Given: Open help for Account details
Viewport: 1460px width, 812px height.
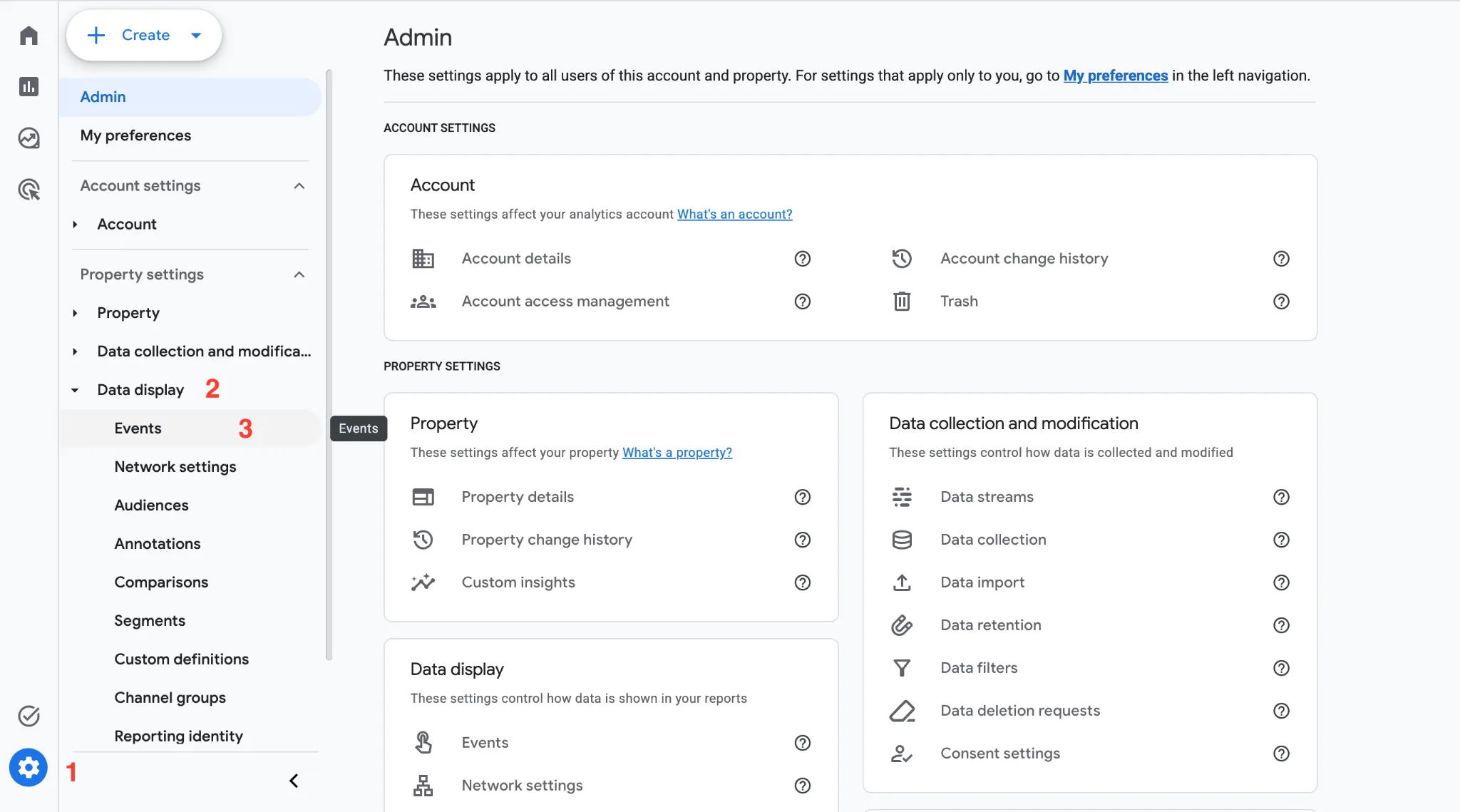Looking at the screenshot, I should 803,259.
